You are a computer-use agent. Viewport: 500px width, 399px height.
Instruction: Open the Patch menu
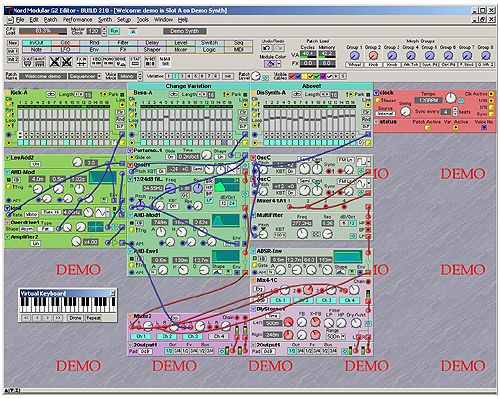[x=50, y=20]
